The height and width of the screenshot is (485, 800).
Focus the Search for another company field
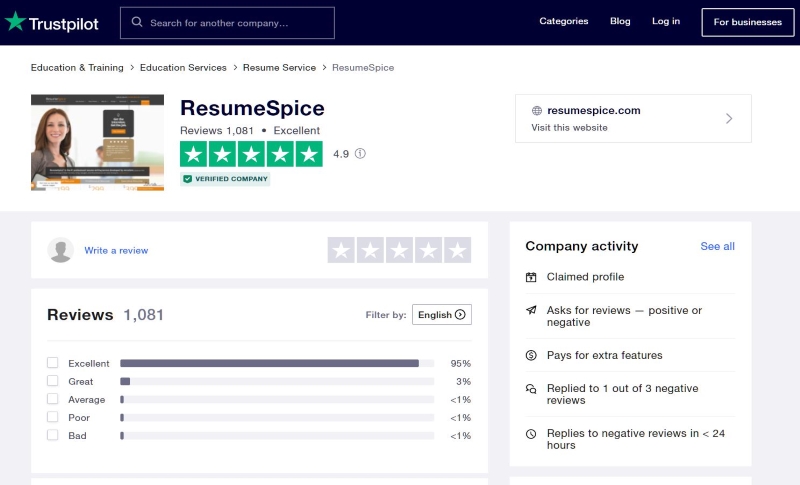click(228, 23)
